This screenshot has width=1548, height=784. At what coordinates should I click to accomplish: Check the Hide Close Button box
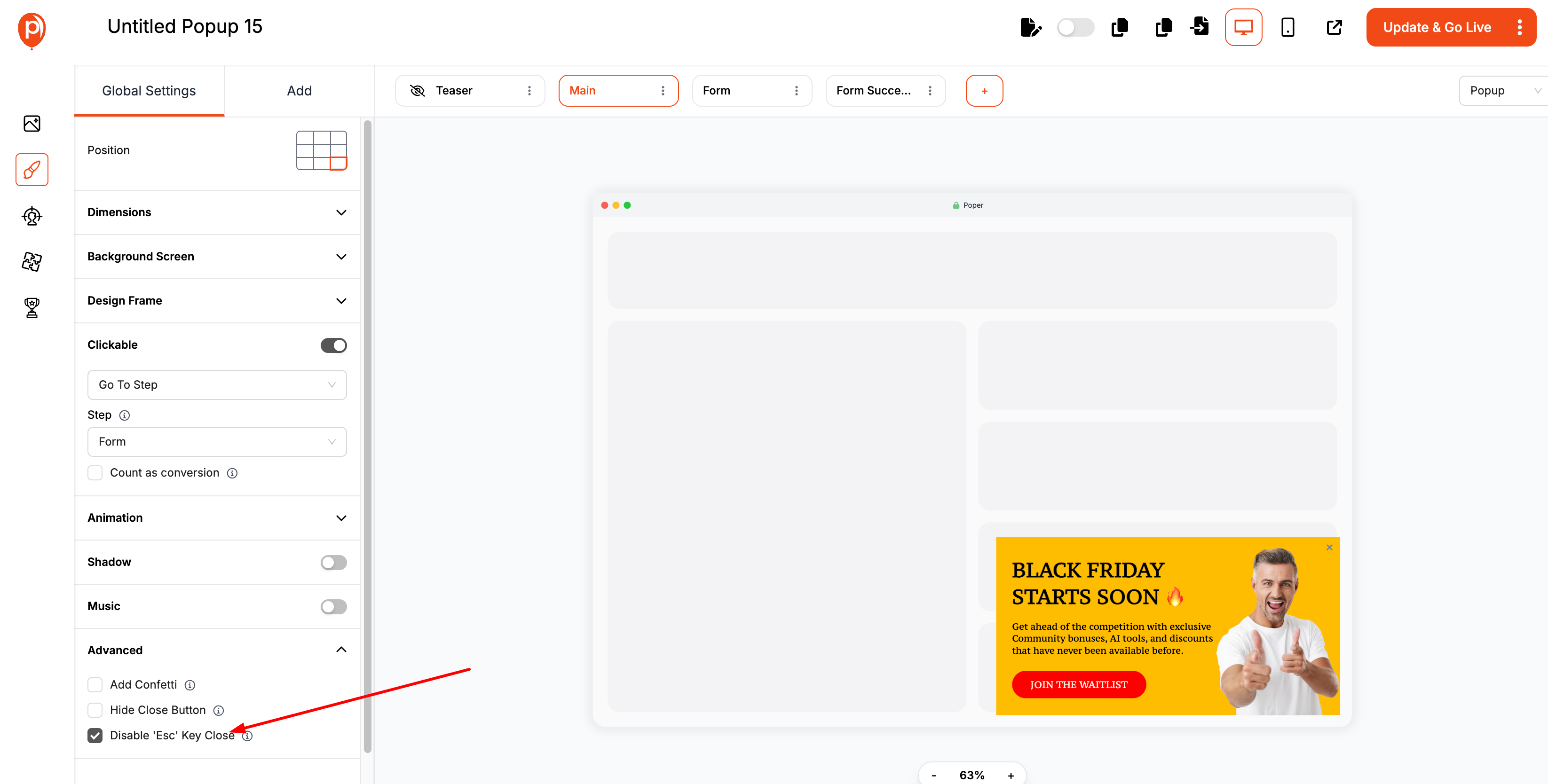tap(95, 710)
